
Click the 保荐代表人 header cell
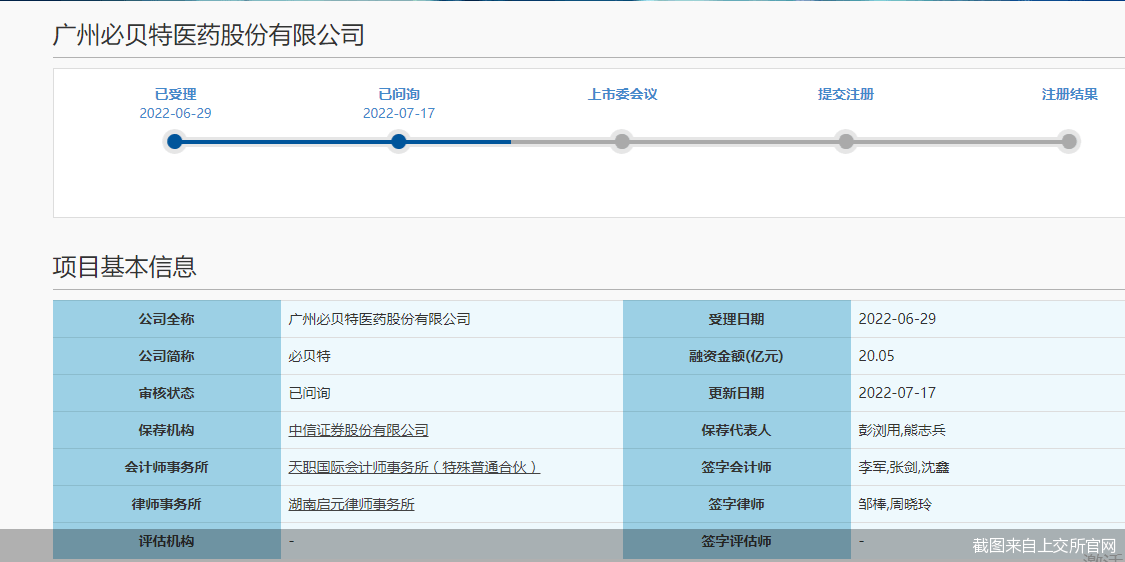click(x=737, y=431)
